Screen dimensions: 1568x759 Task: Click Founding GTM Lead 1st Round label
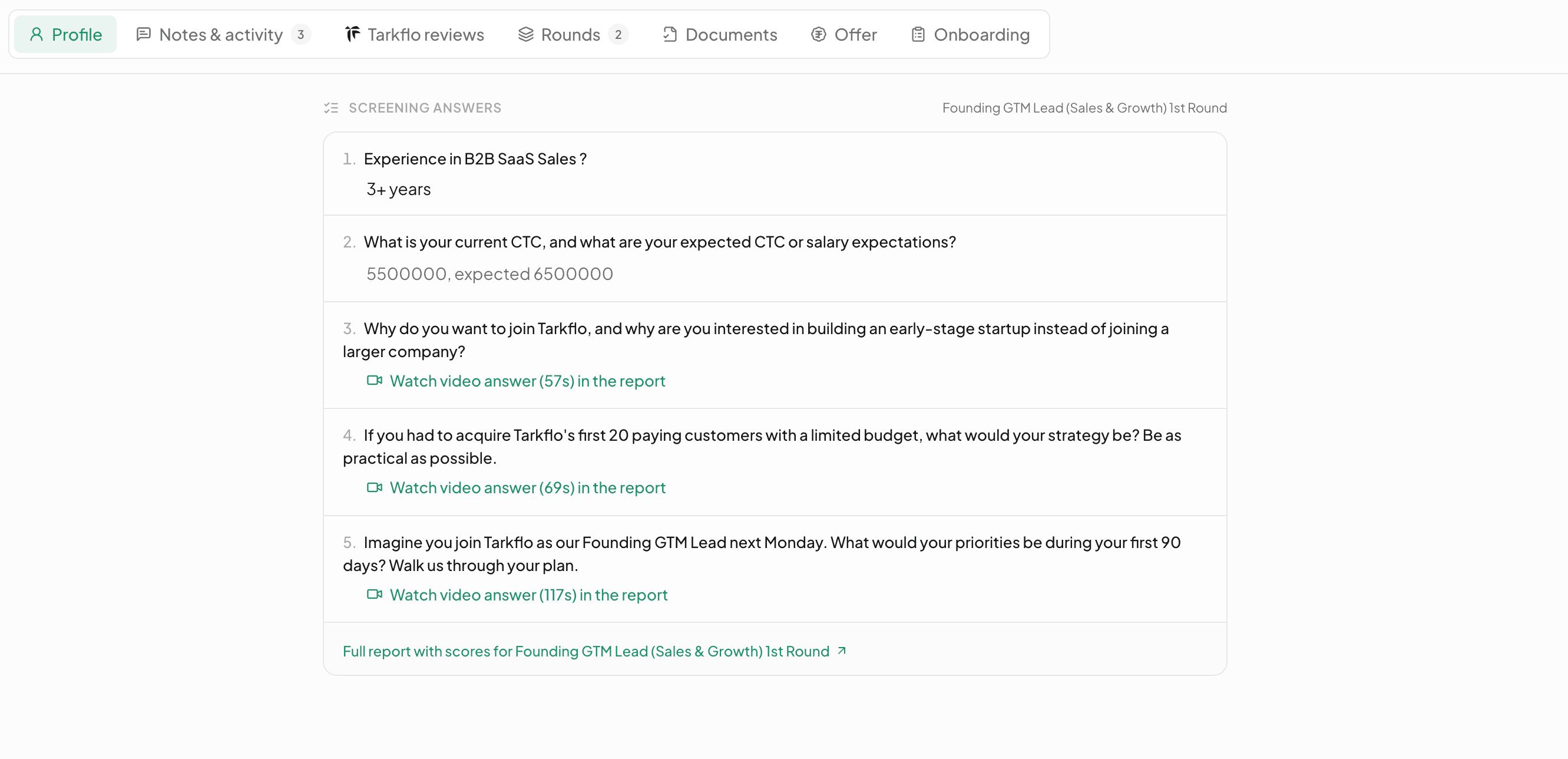click(x=1084, y=108)
